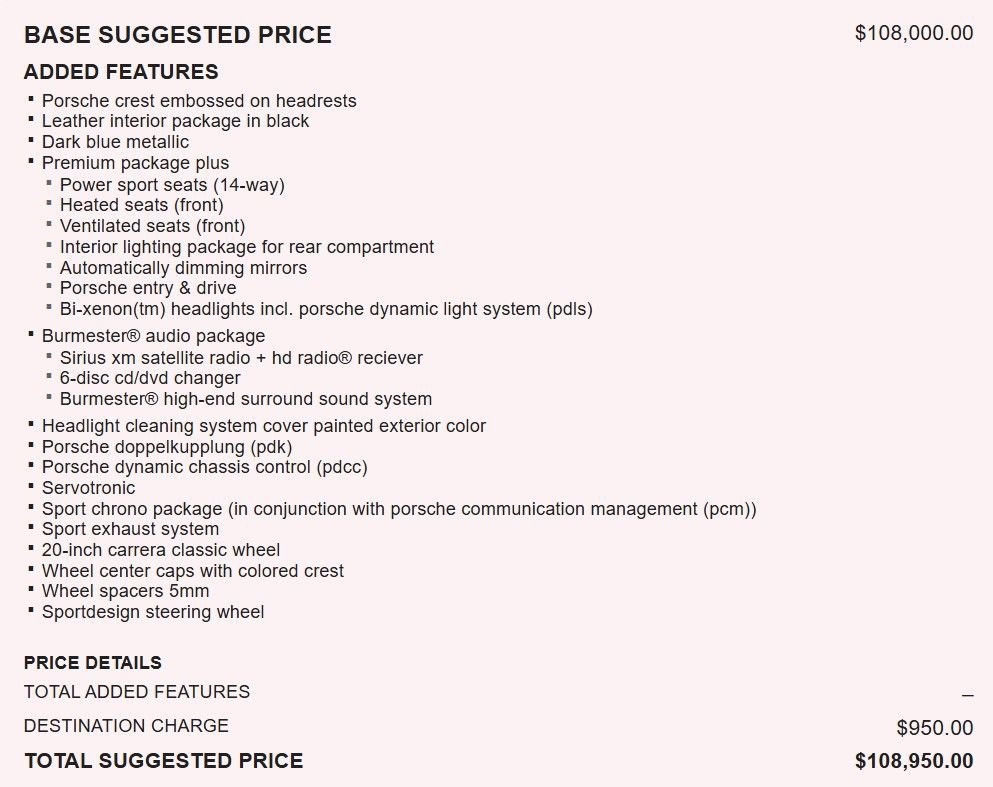Select Porsche crest embossed on headrests item
Image resolution: width=993 pixels, height=787 pixels.
pyautogui.click(x=199, y=101)
